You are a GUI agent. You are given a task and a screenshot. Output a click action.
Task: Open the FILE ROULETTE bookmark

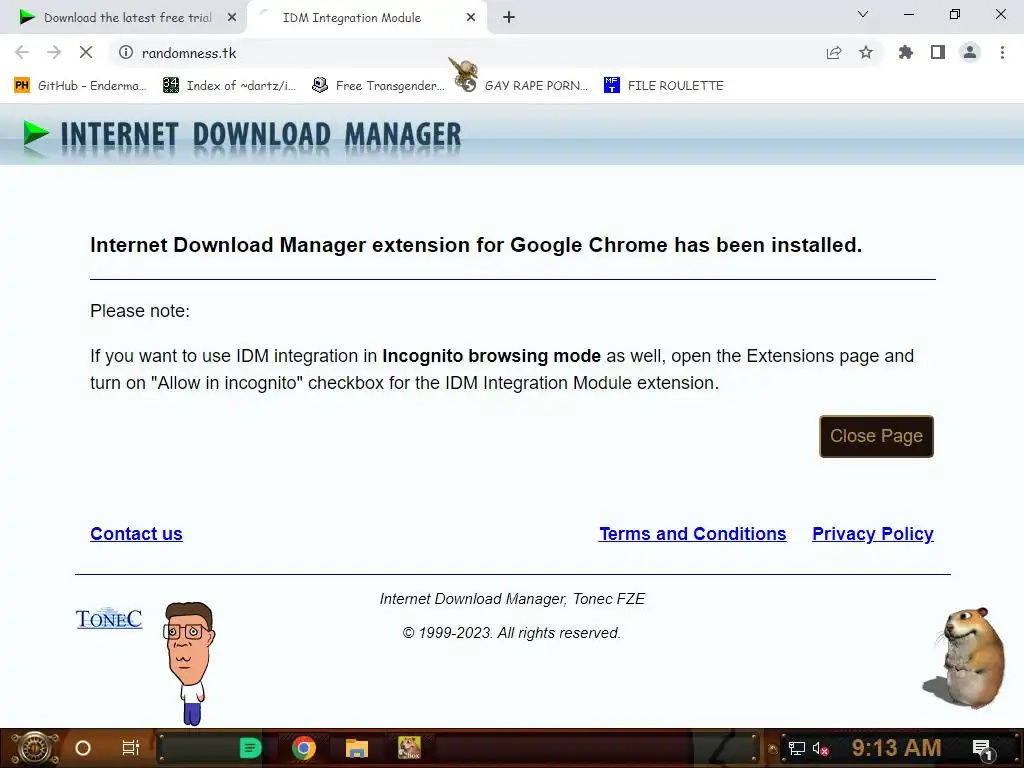click(x=664, y=86)
